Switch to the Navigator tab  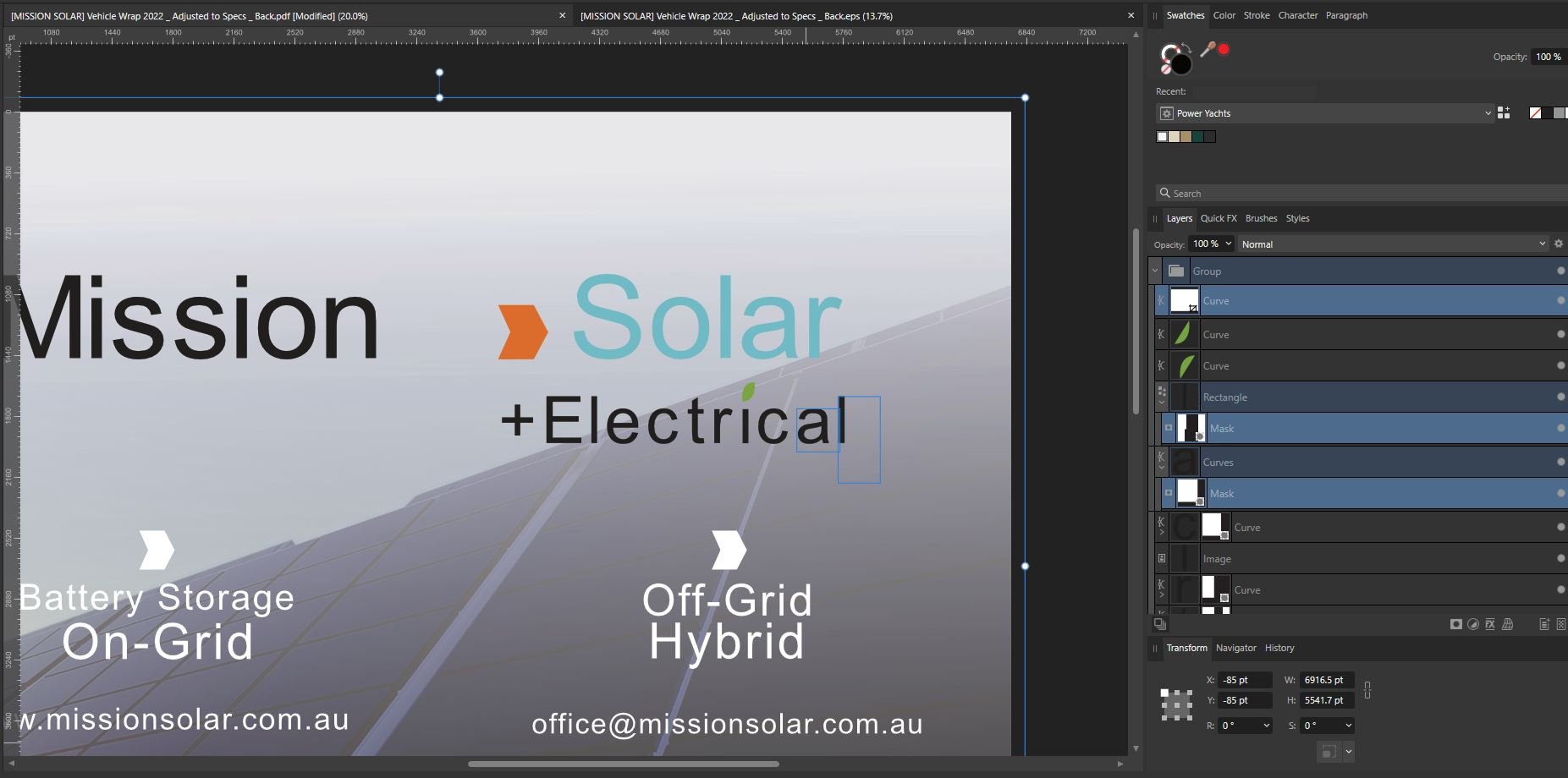[1235, 648]
